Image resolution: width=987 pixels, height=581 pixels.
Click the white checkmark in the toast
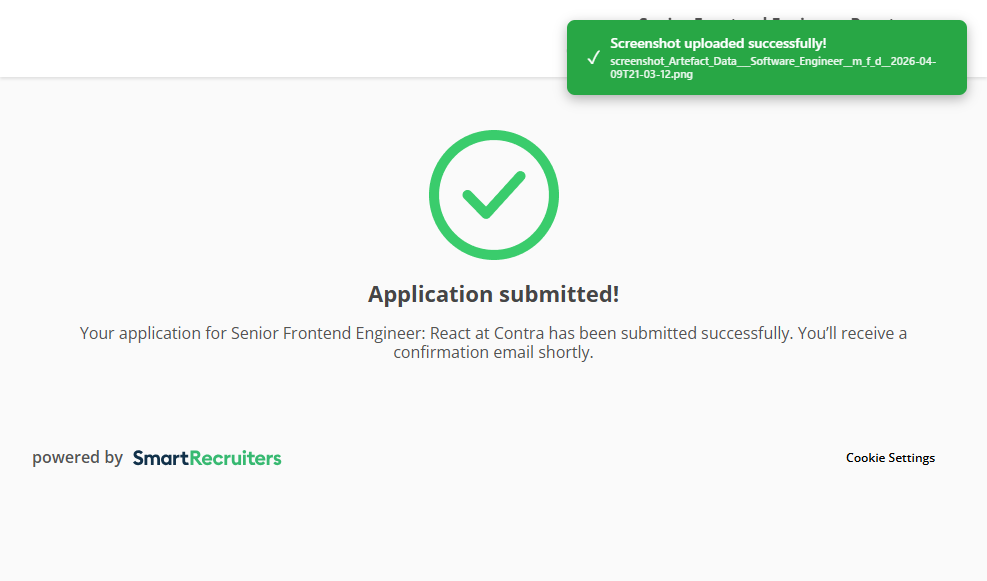coord(593,57)
